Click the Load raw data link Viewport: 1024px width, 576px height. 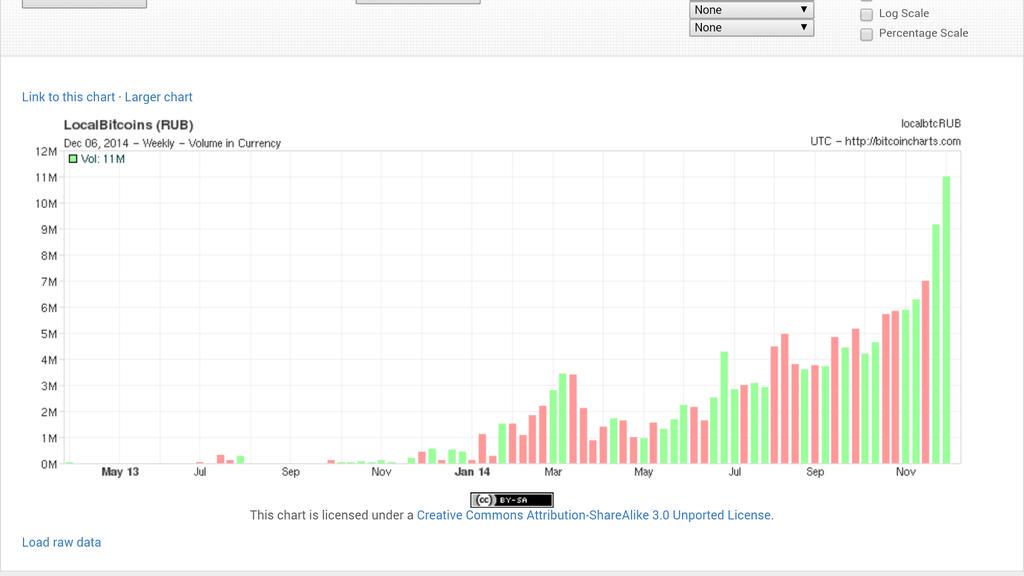(61, 542)
